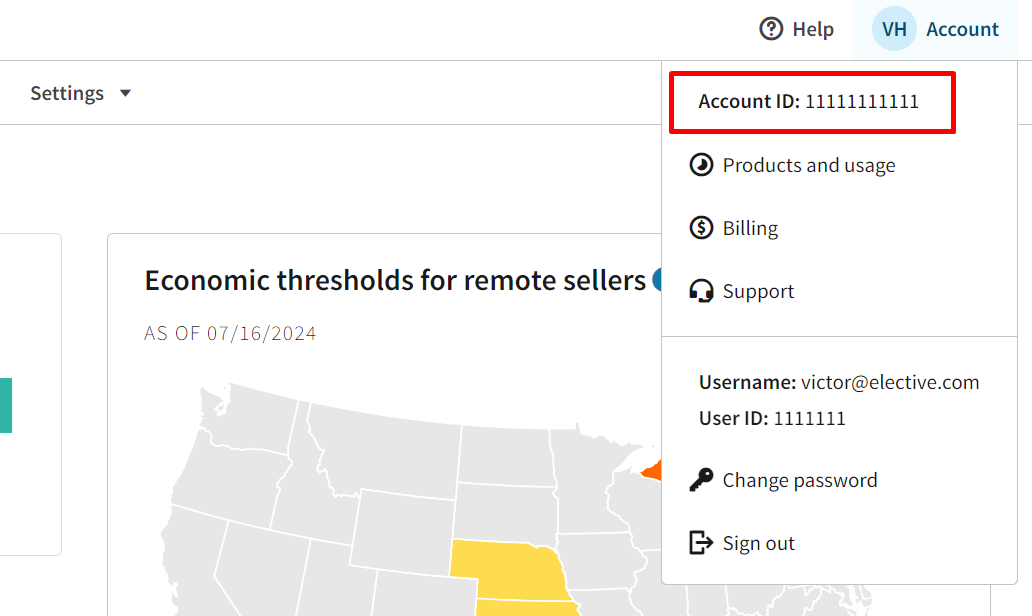Click the Change password key icon

[702, 480]
